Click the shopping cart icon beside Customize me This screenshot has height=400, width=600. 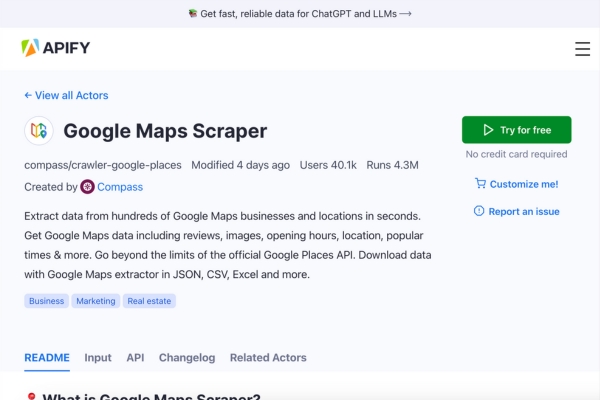(480, 183)
